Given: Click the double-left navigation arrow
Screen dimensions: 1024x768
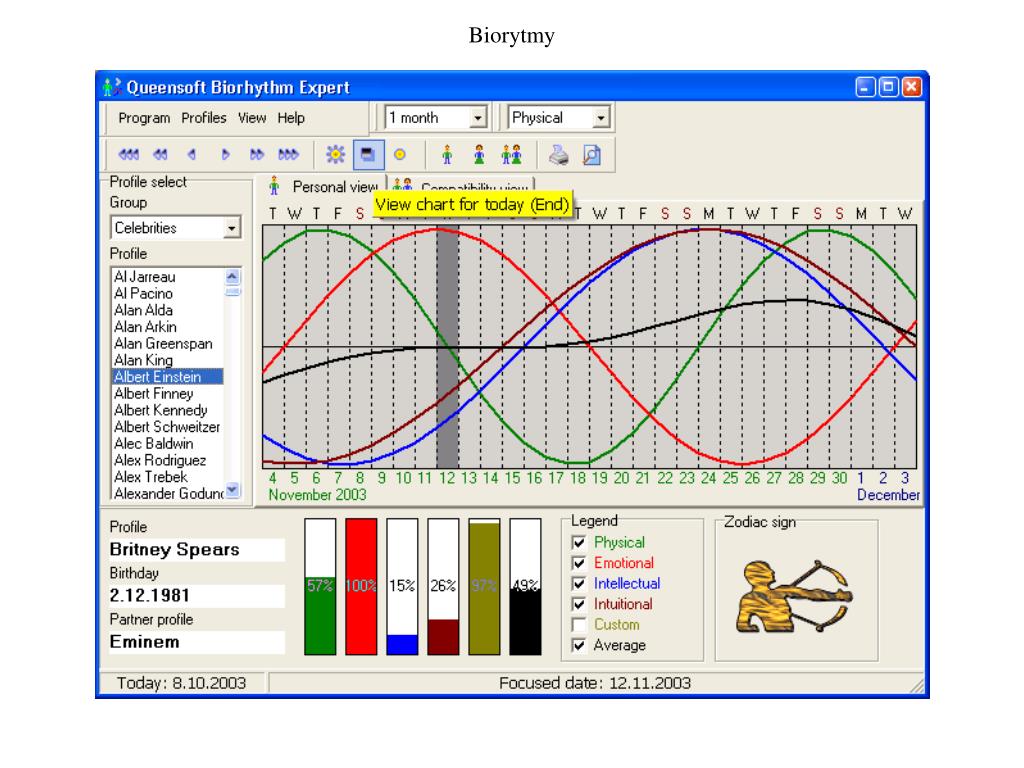Looking at the screenshot, I should [160, 155].
